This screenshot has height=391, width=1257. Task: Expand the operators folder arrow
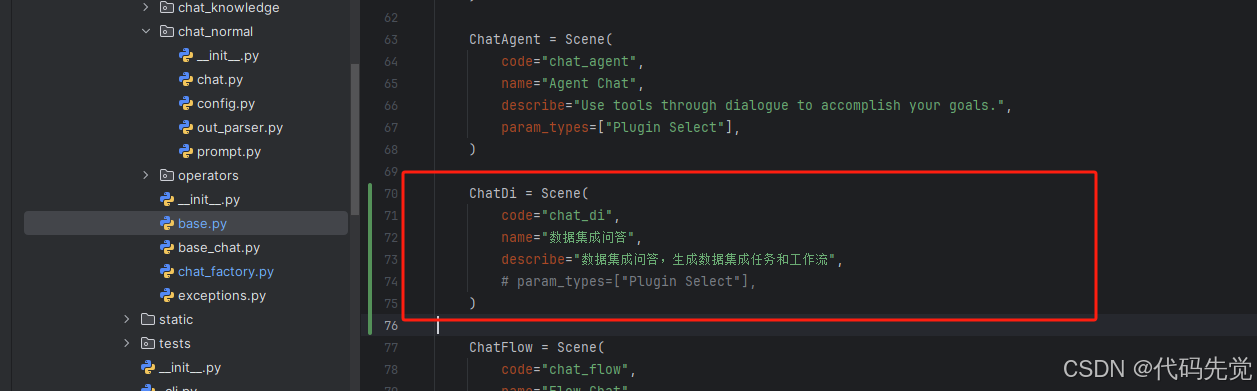click(146, 176)
